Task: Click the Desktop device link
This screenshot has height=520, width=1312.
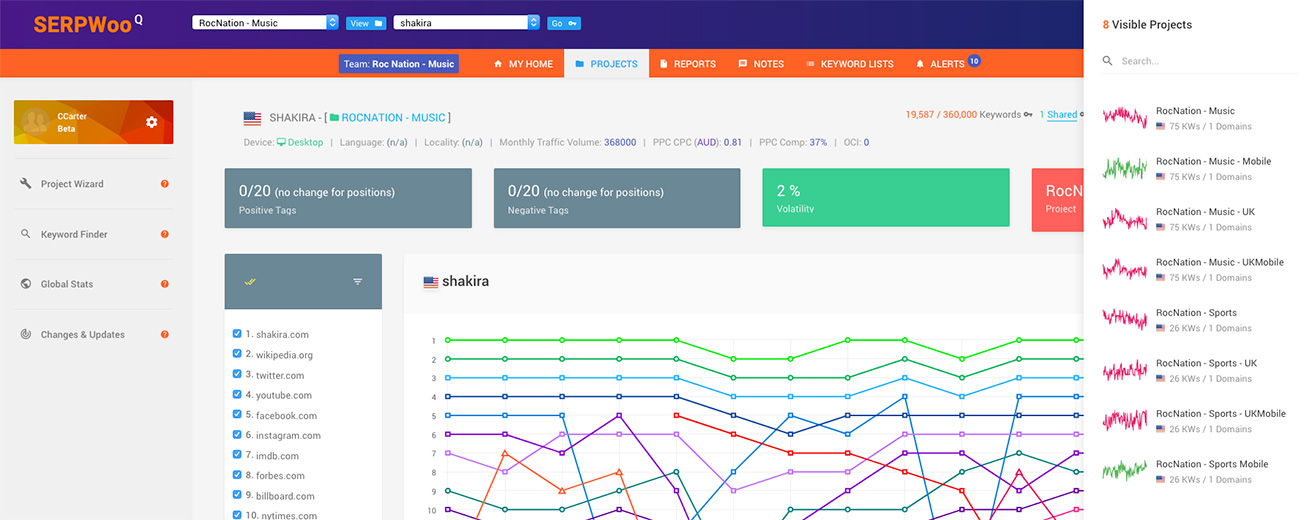Action: [x=300, y=142]
